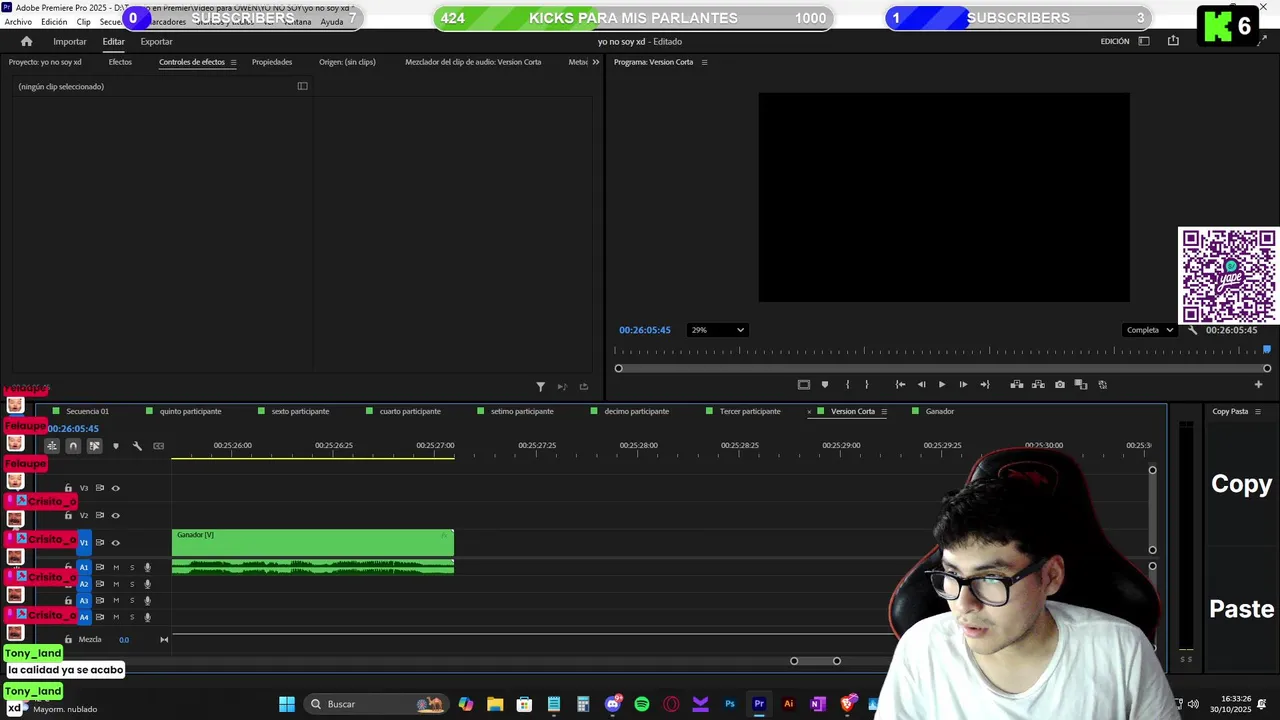This screenshot has width=1280, height=720.
Task: Click the Extract button
Action: click(1038, 384)
